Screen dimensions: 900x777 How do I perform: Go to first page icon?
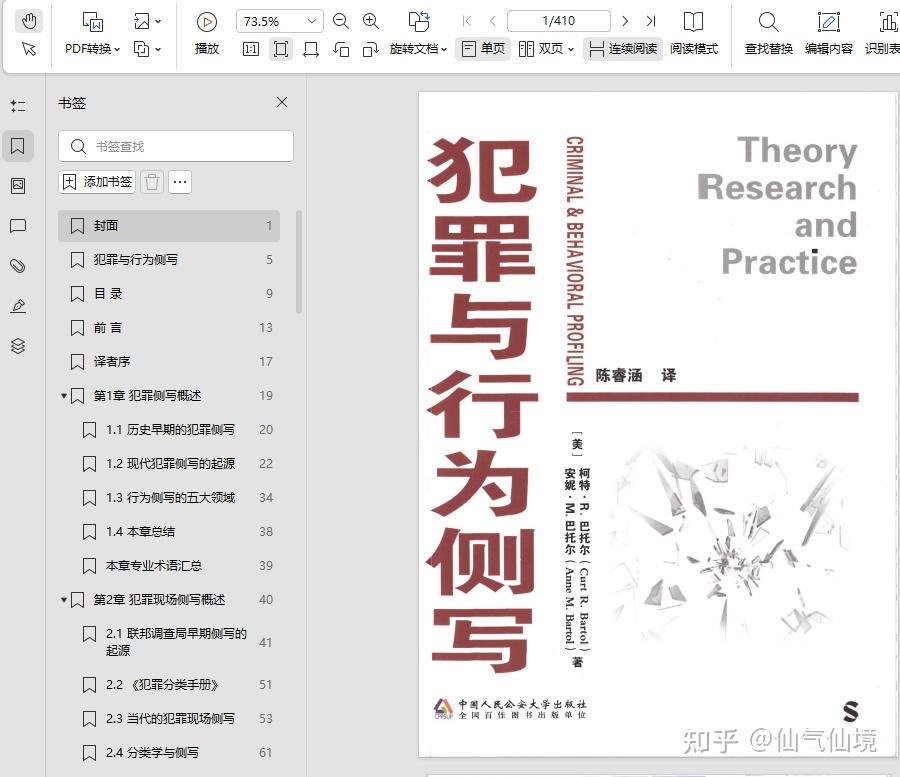coord(467,21)
